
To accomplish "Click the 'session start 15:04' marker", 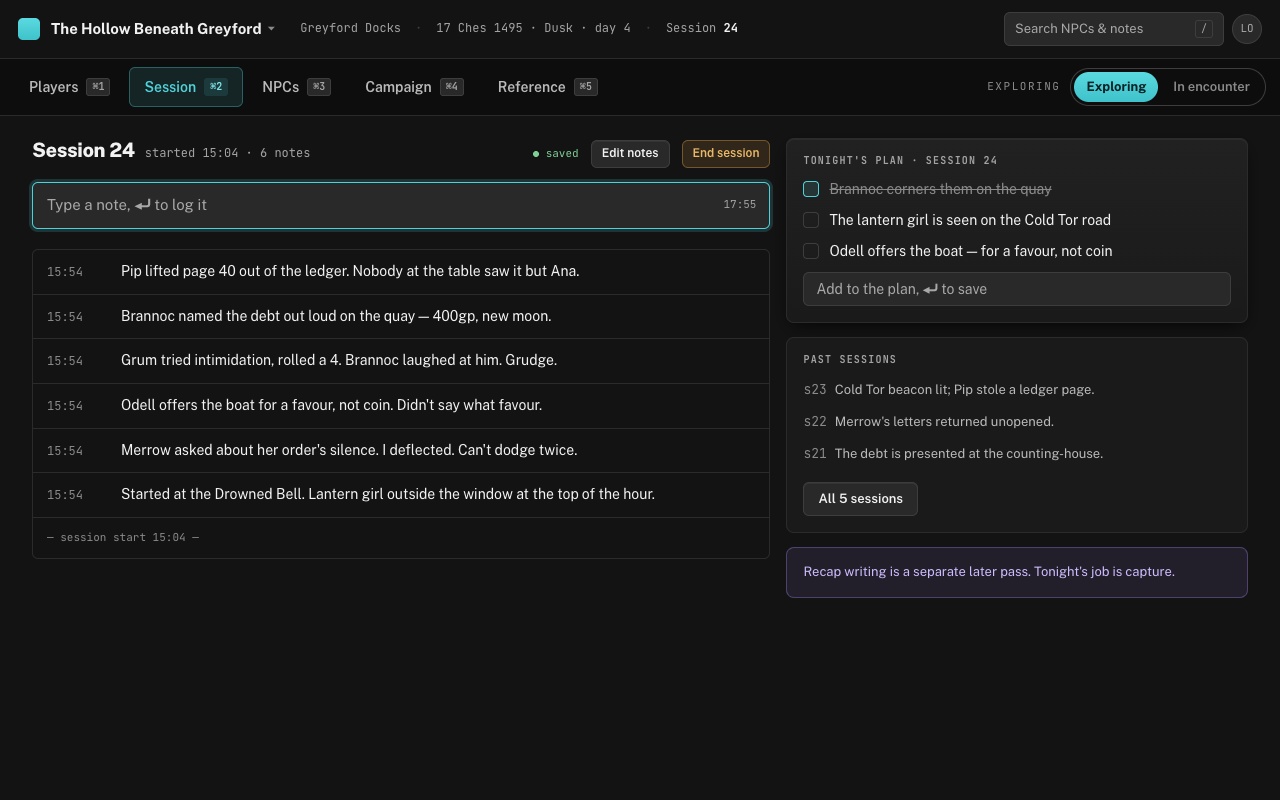I will (123, 538).
